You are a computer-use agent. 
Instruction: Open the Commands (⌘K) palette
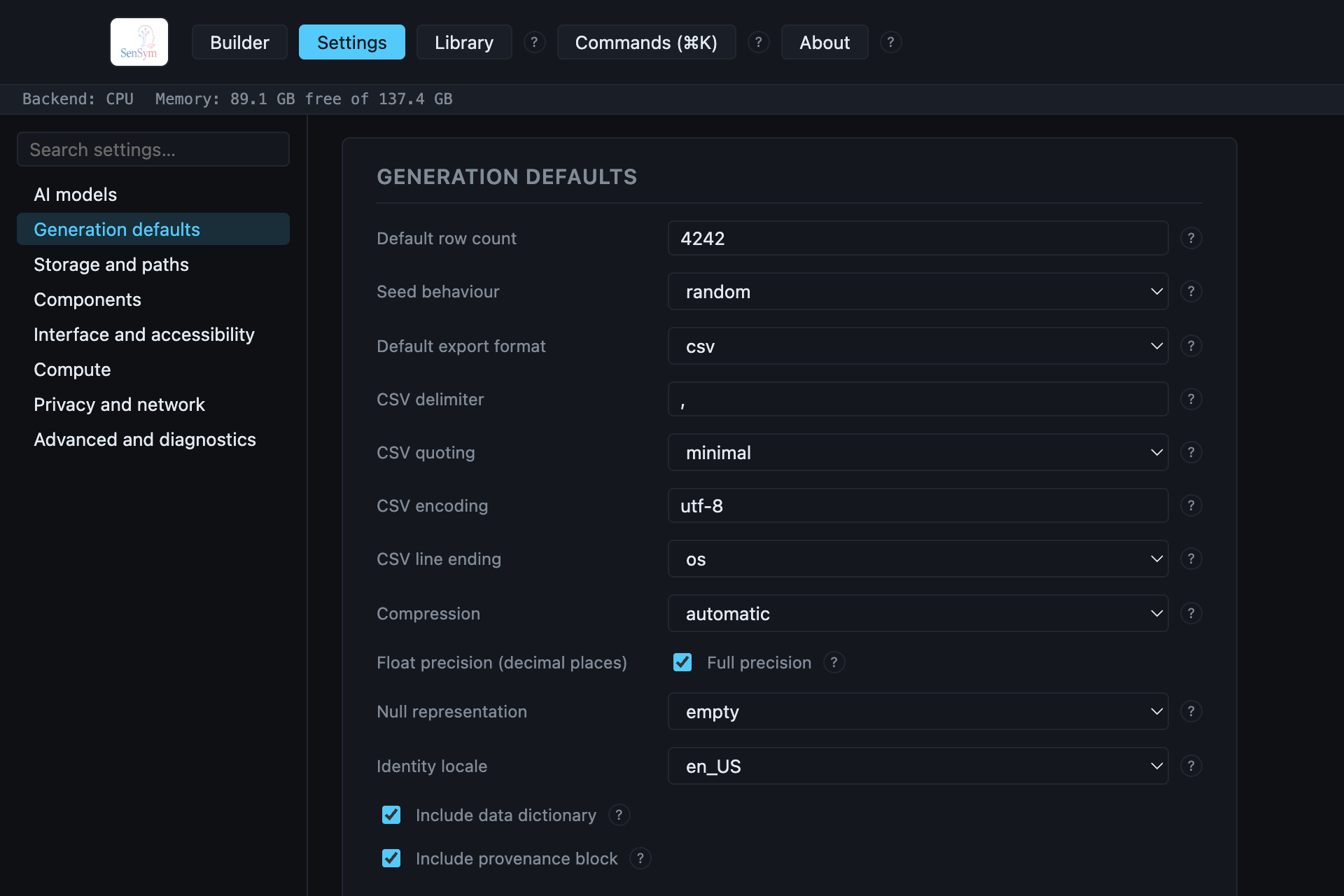click(646, 42)
